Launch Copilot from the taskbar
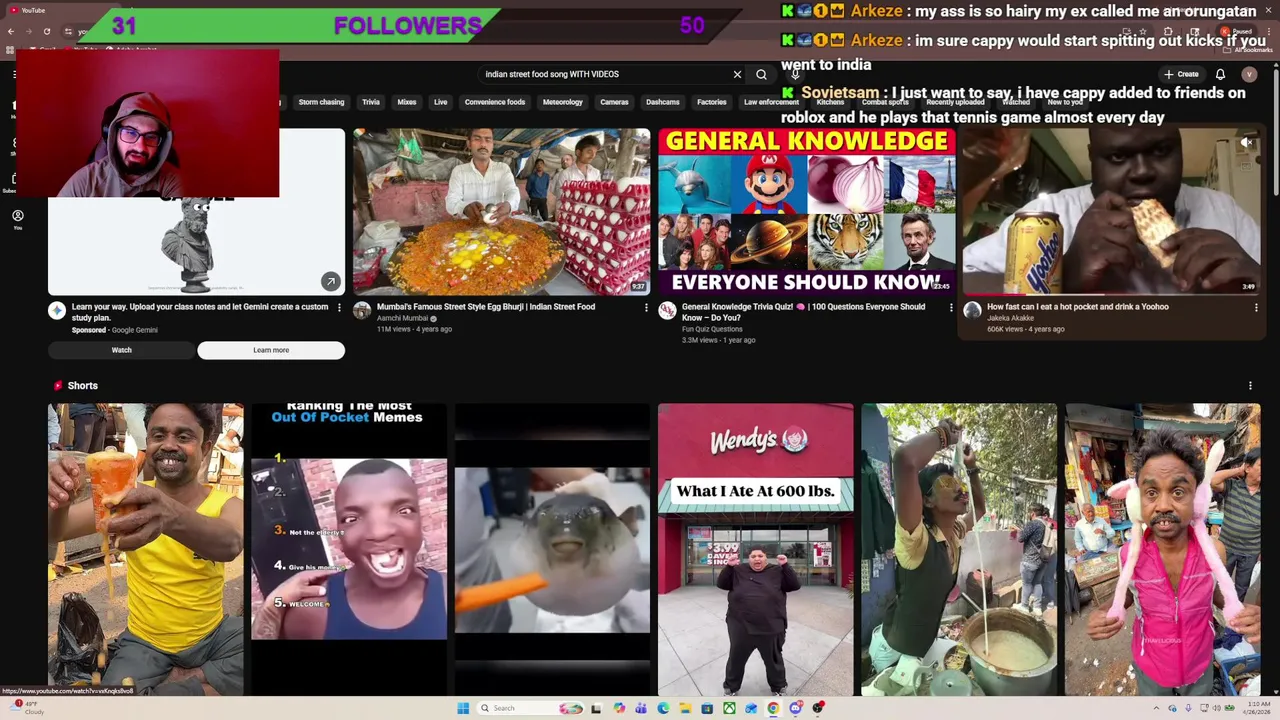Image resolution: width=1280 pixels, height=720 pixels. [x=619, y=708]
